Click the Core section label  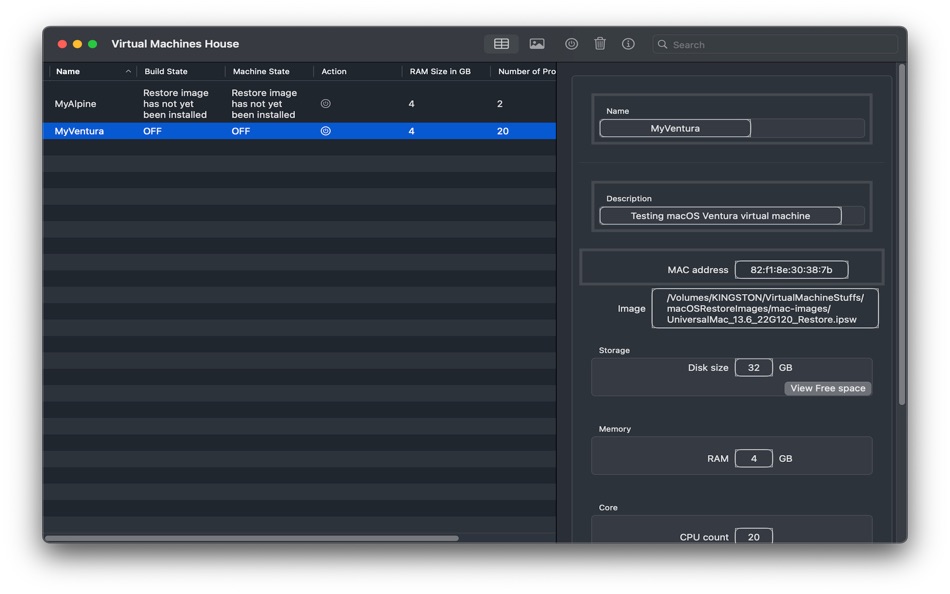click(x=608, y=507)
